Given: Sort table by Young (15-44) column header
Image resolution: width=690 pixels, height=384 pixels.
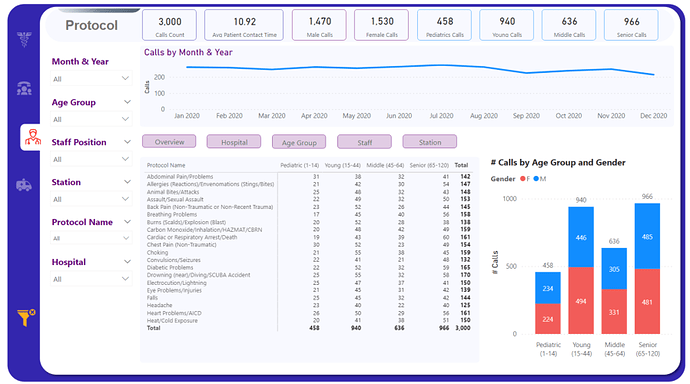Looking at the screenshot, I should click(x=342, y=165).
